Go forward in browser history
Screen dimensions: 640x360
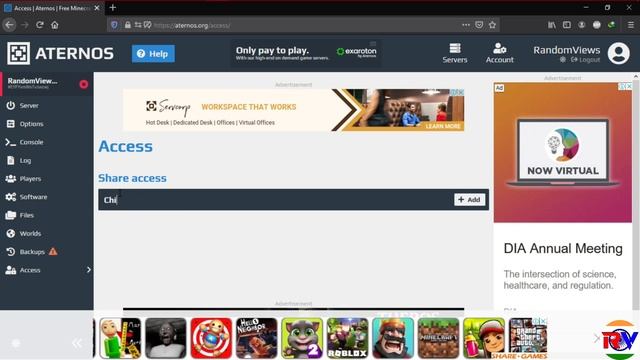tap(24, 25)
